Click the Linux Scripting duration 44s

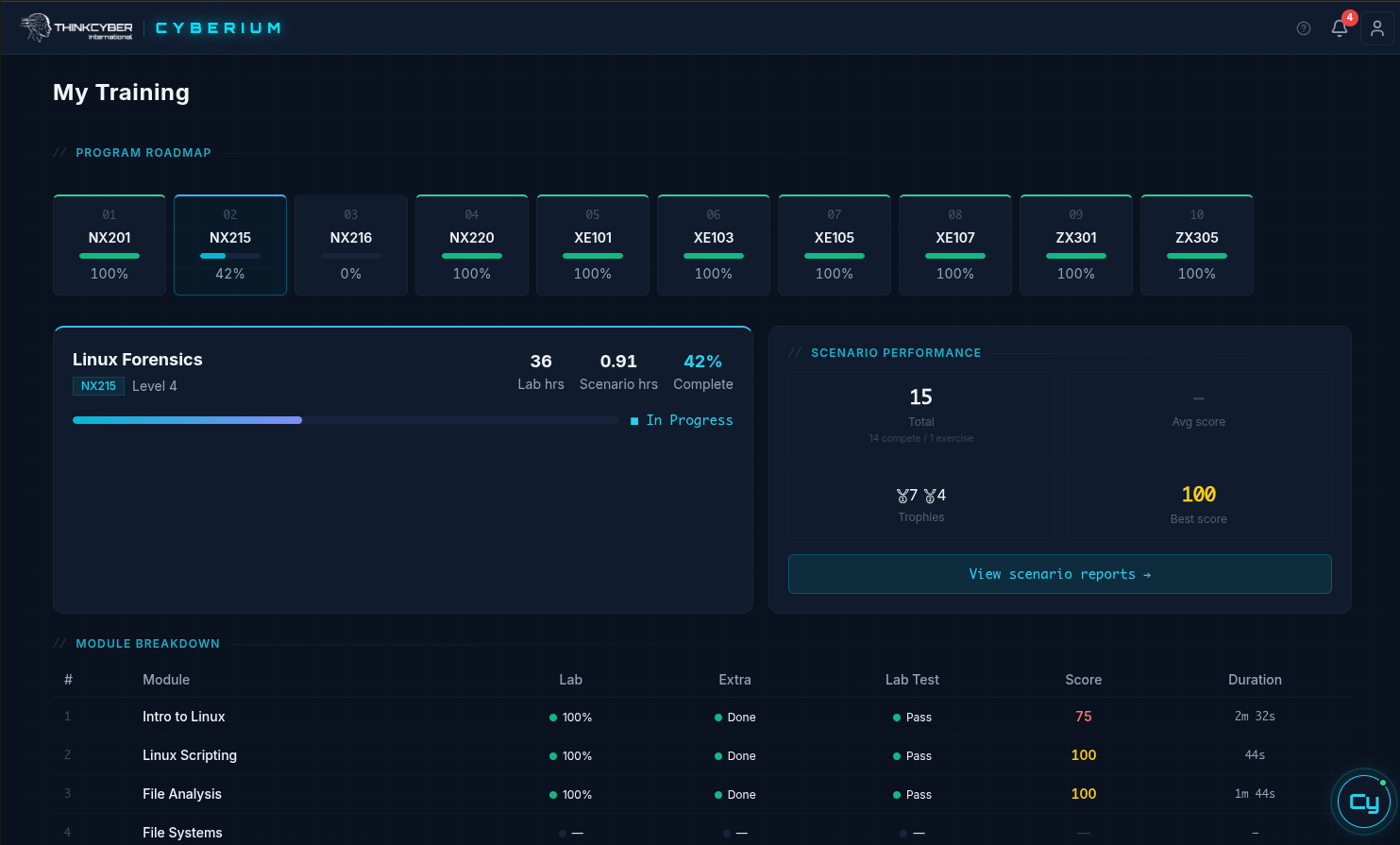pyautogui.click(x=1255, y=755)
